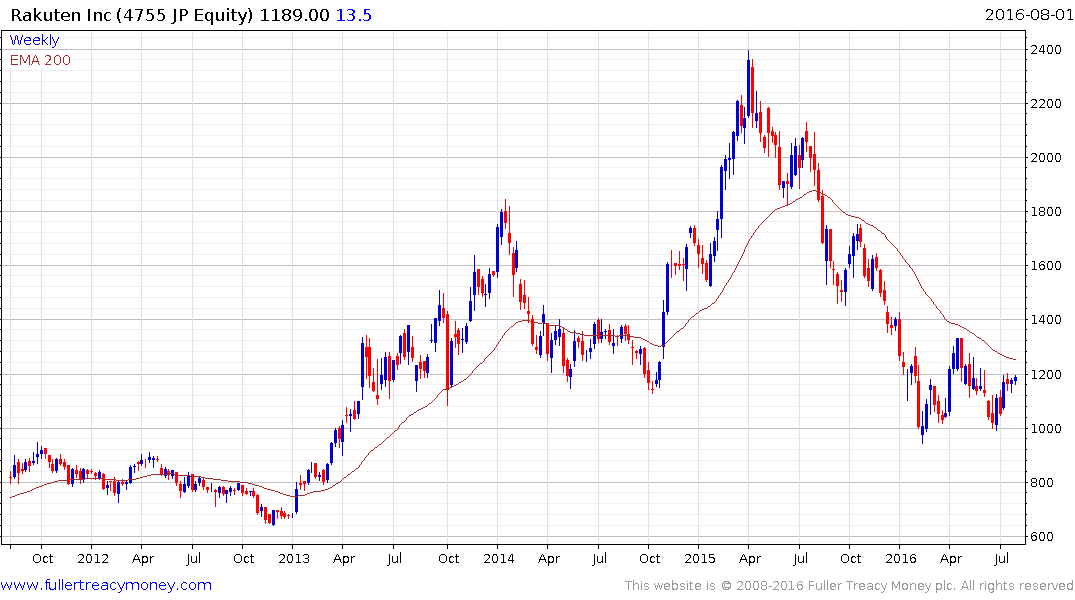Screen dimensions: 1075x600
Task: Select the 'EMA 200' indicator label
Action: pos(40,60)
